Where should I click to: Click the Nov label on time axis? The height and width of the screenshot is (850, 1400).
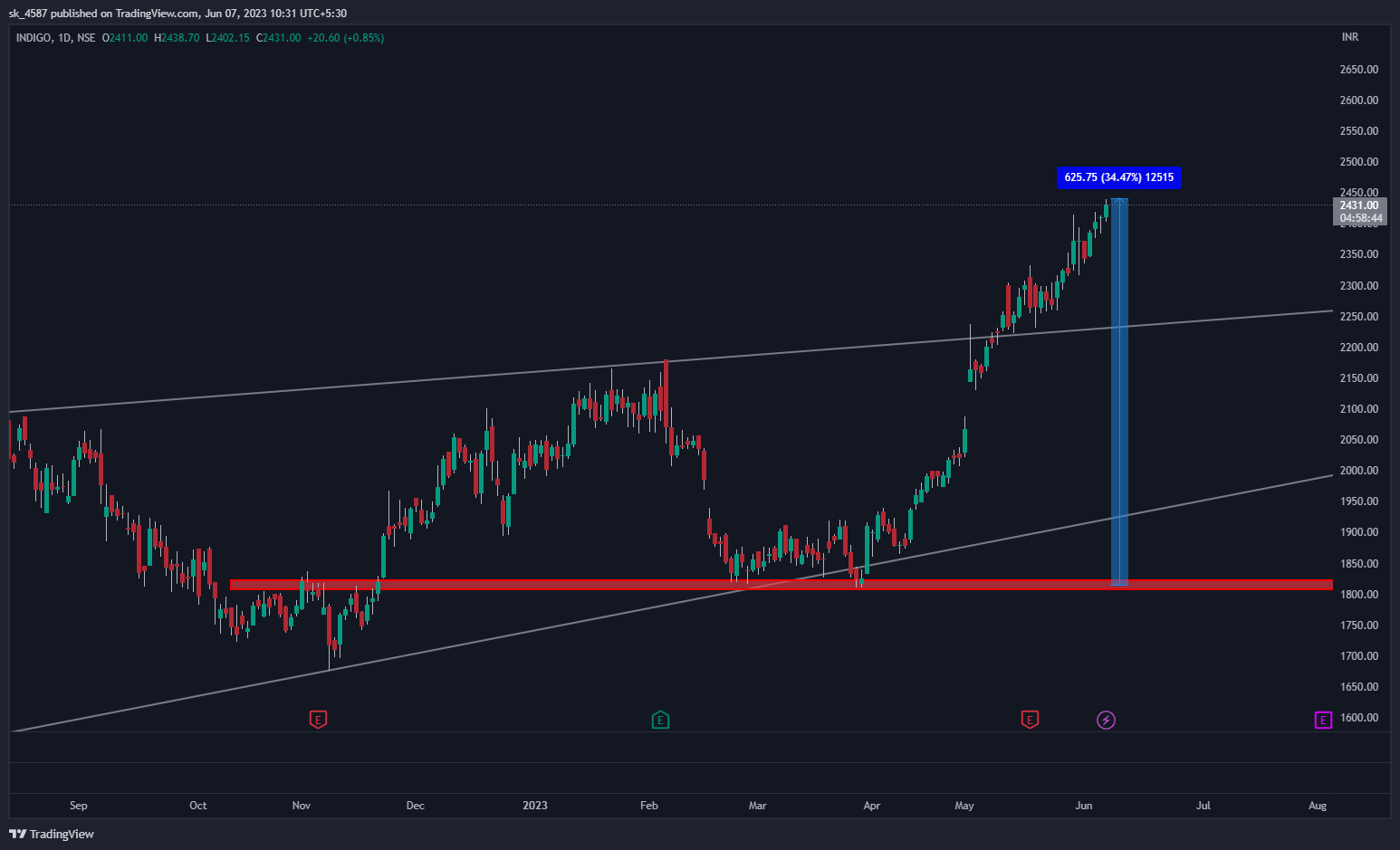[302, 806]
